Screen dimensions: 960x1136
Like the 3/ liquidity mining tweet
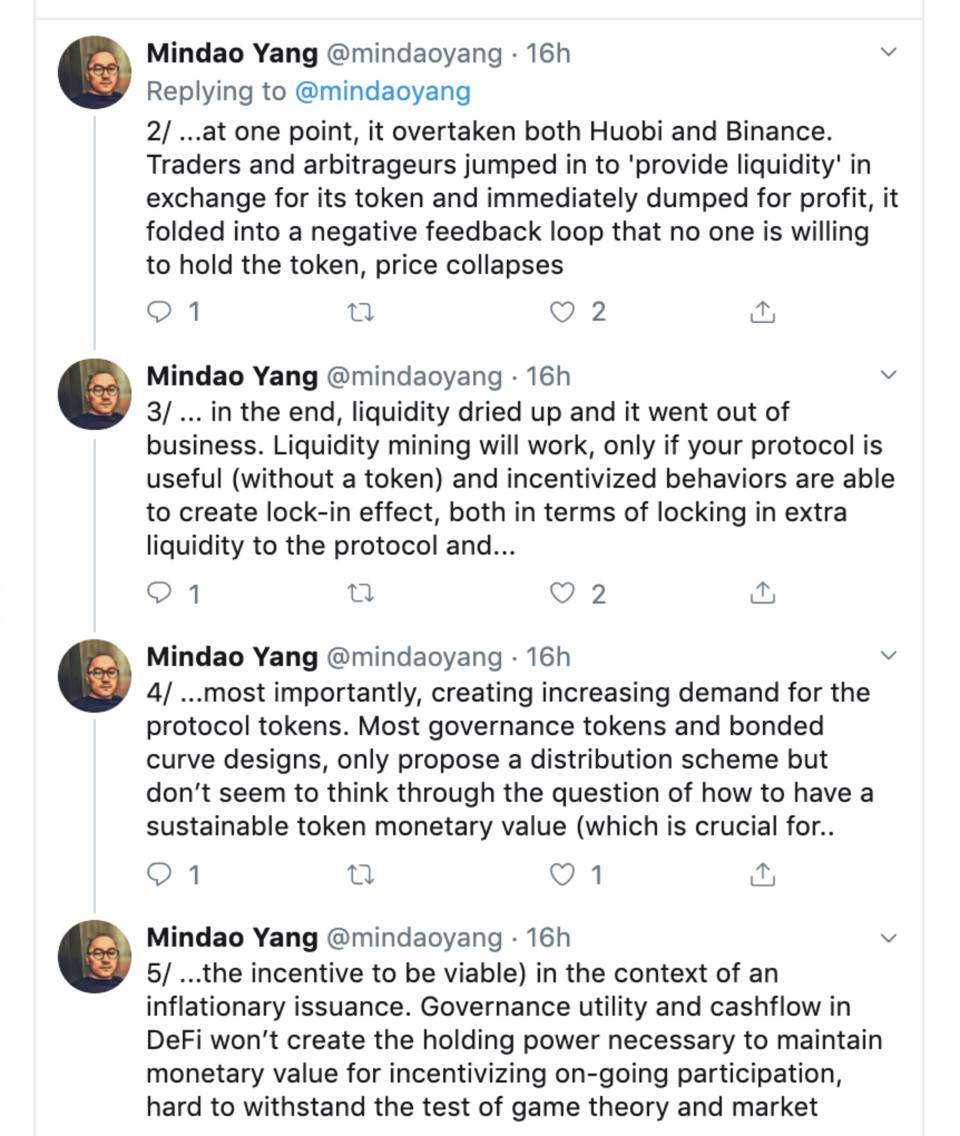(x=562, y=593)
